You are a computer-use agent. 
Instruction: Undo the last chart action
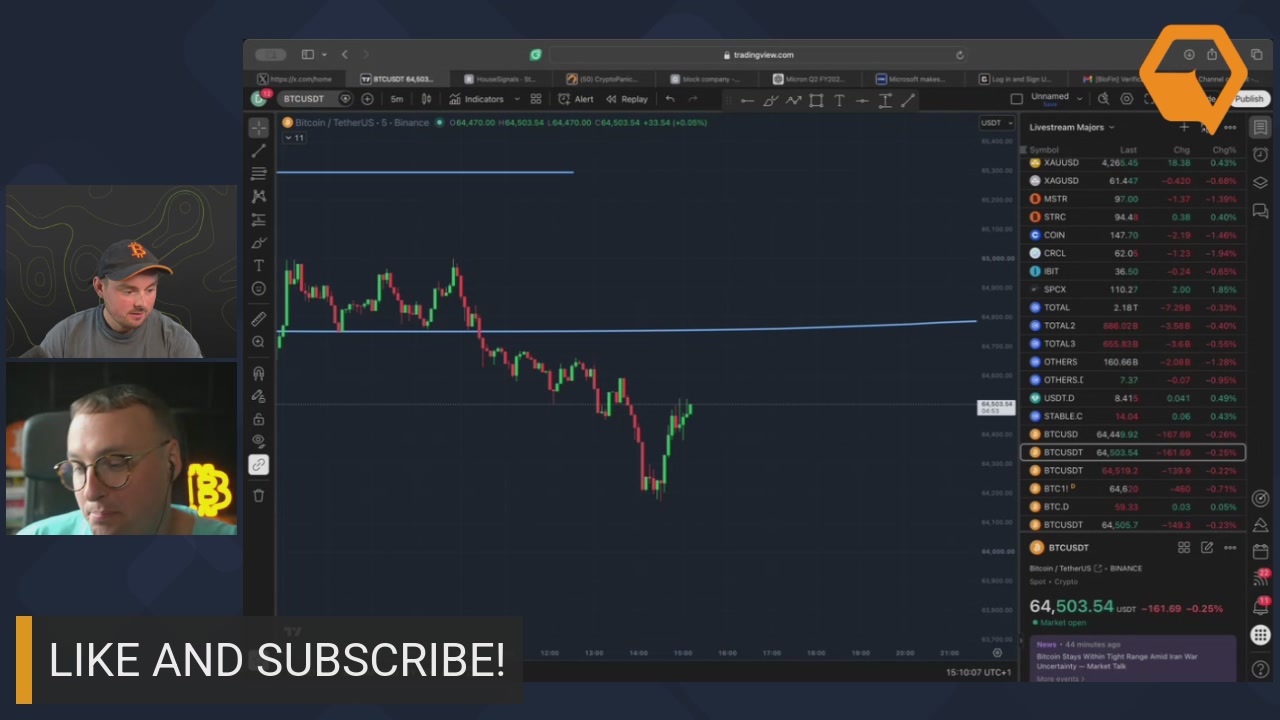pos(670,99)
